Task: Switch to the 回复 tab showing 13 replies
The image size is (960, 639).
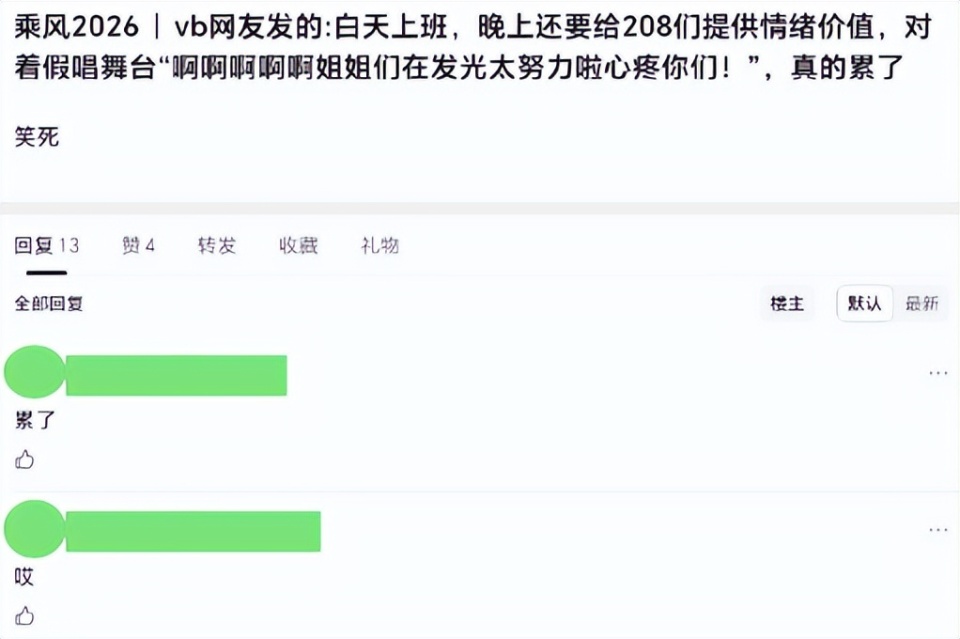Action: pyautogui.click(x=45, y=245)
